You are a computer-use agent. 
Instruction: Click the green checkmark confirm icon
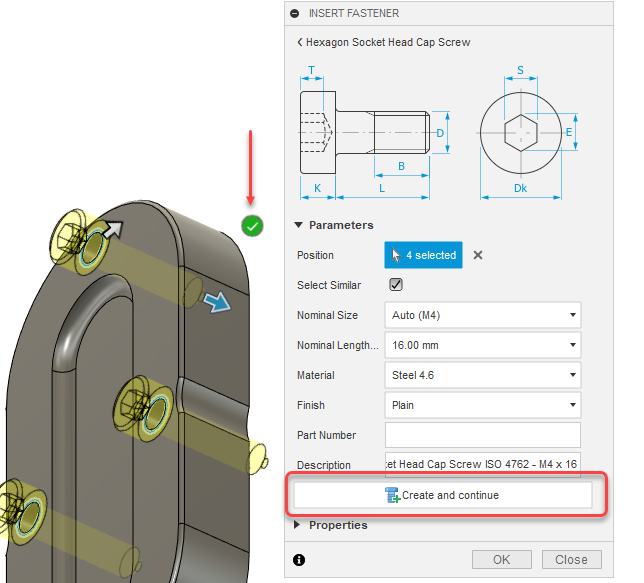[x=252, y=226]
